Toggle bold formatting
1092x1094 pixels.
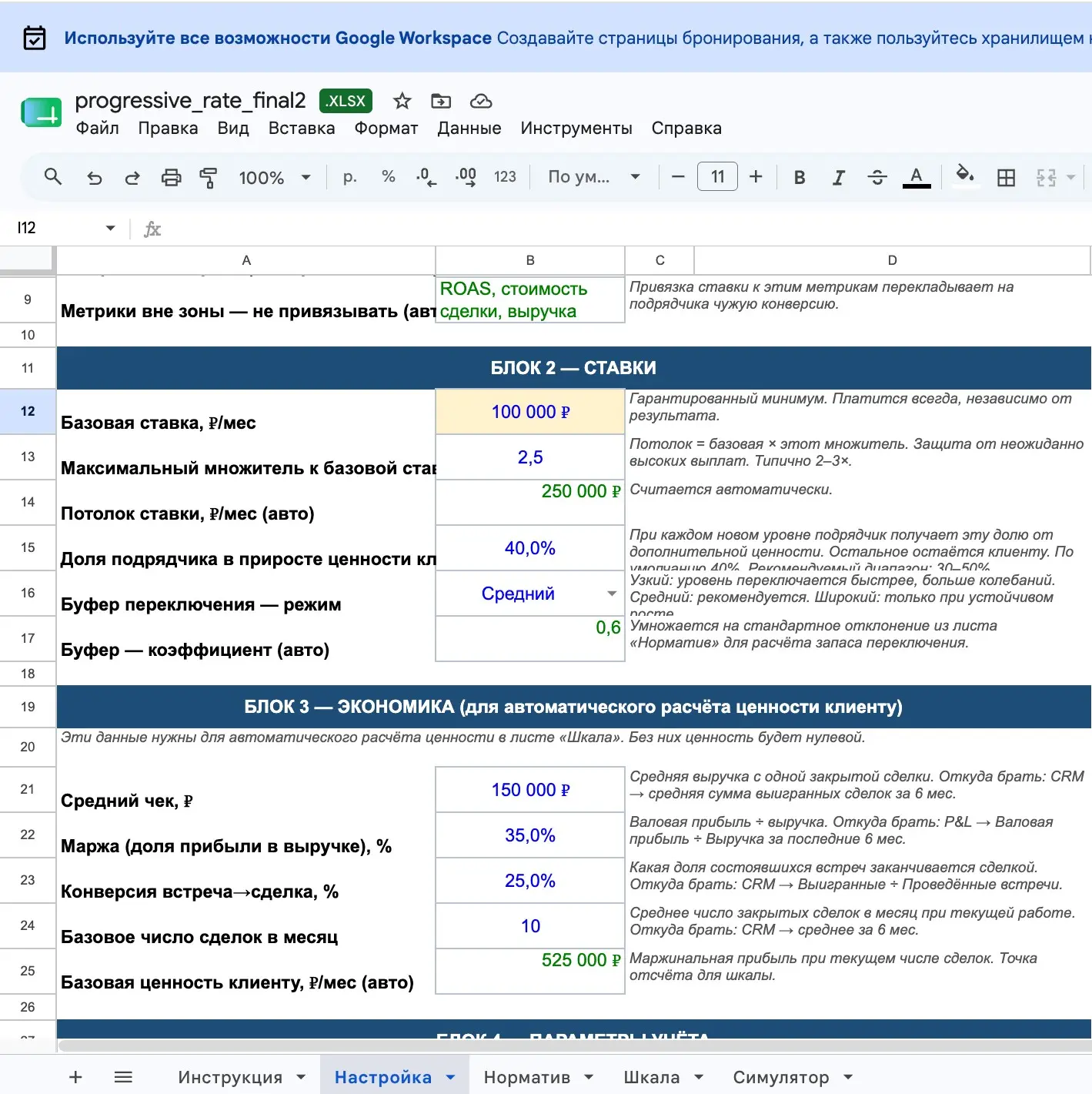click(800, 178)
